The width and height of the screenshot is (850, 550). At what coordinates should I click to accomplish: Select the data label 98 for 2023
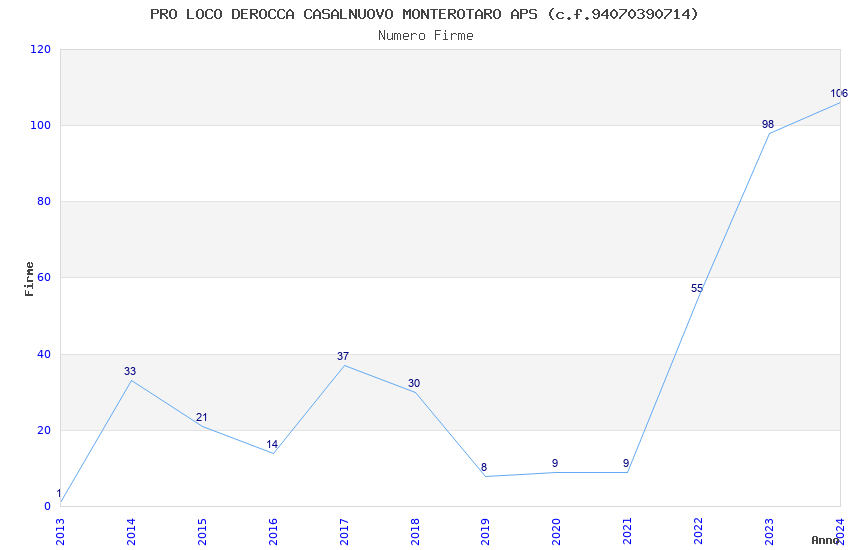click(x=768, y=124)
